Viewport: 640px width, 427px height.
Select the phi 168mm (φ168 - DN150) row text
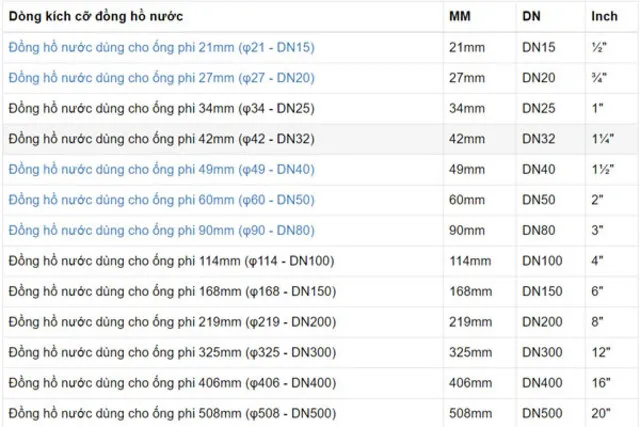(x=171, y=292)
